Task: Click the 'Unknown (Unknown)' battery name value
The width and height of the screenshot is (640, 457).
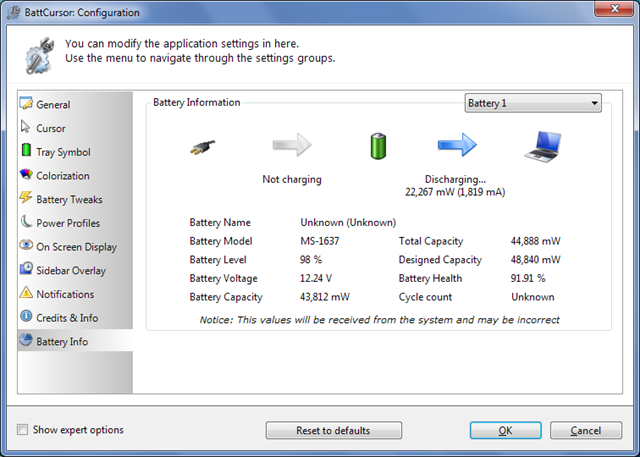Action: (348, 222)
